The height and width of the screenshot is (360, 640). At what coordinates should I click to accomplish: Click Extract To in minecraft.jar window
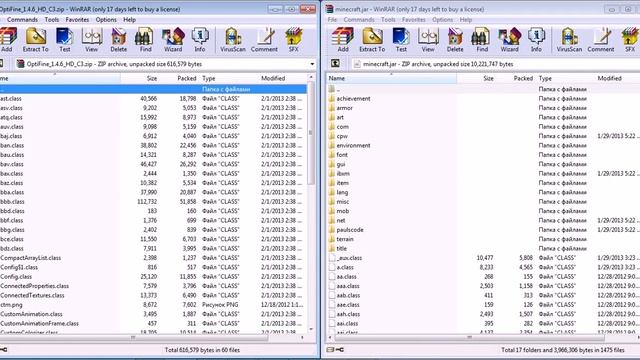tap(372, 40)
